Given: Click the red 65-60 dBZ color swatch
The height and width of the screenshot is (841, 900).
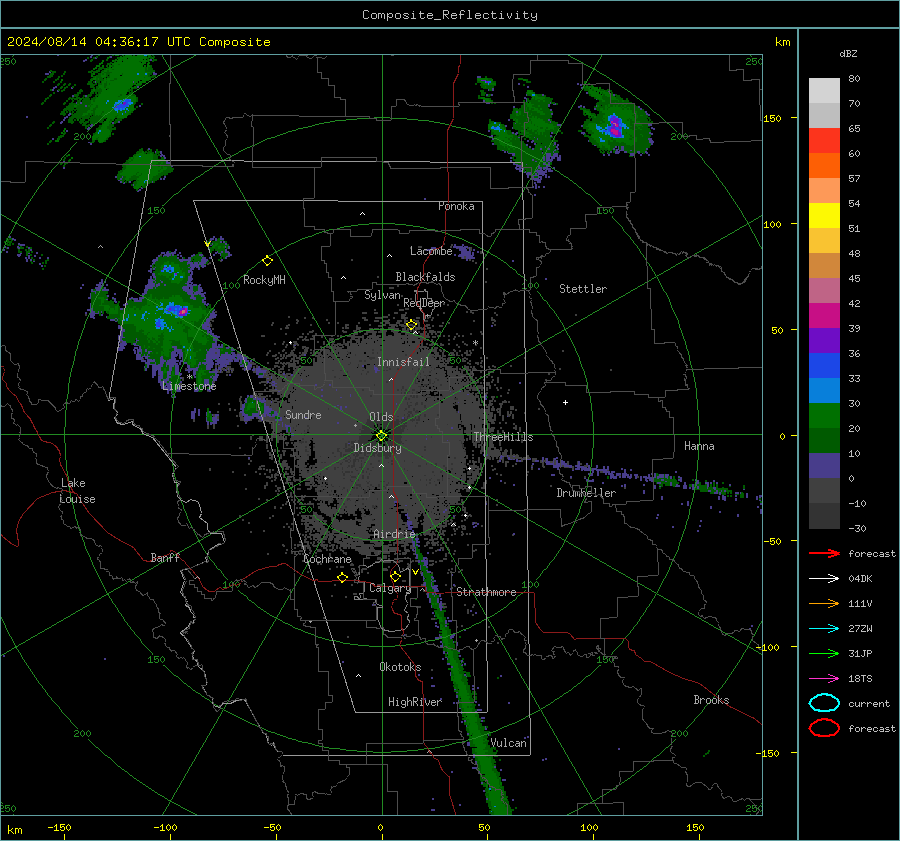Looking at the screenshot, I should pos(824,141).
